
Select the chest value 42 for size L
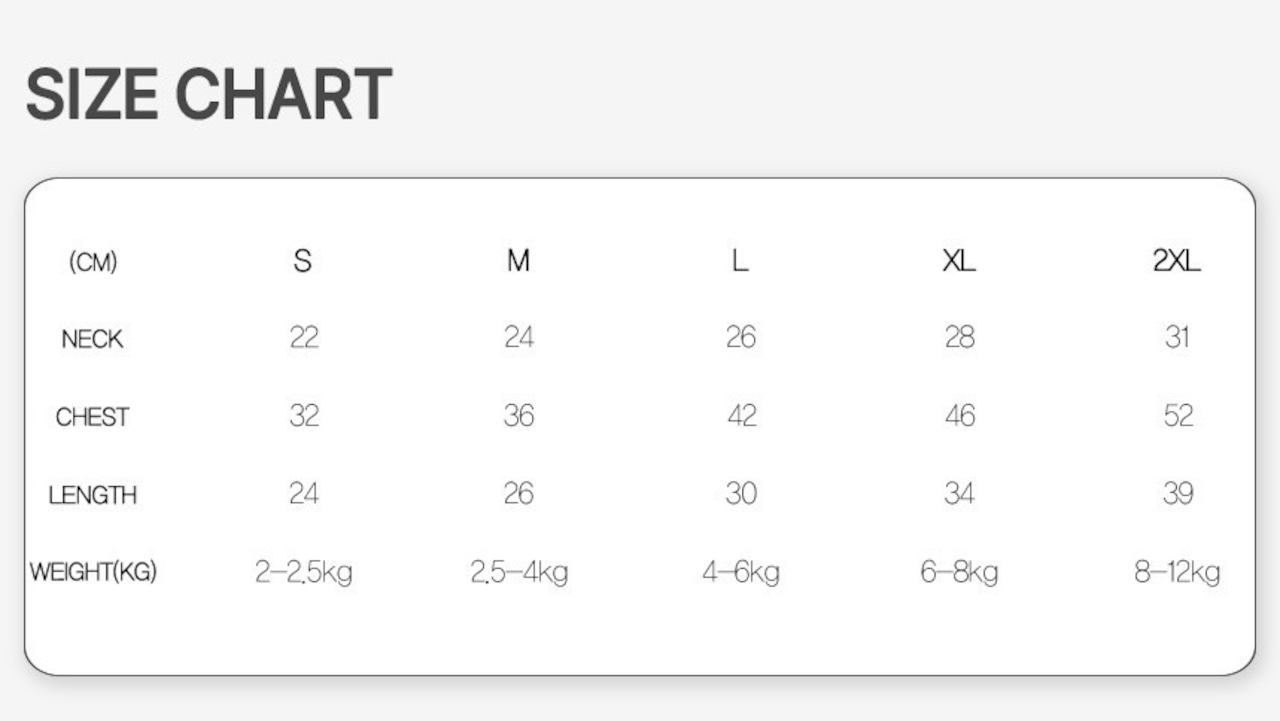pyautogui.click(x=741, y=416)
